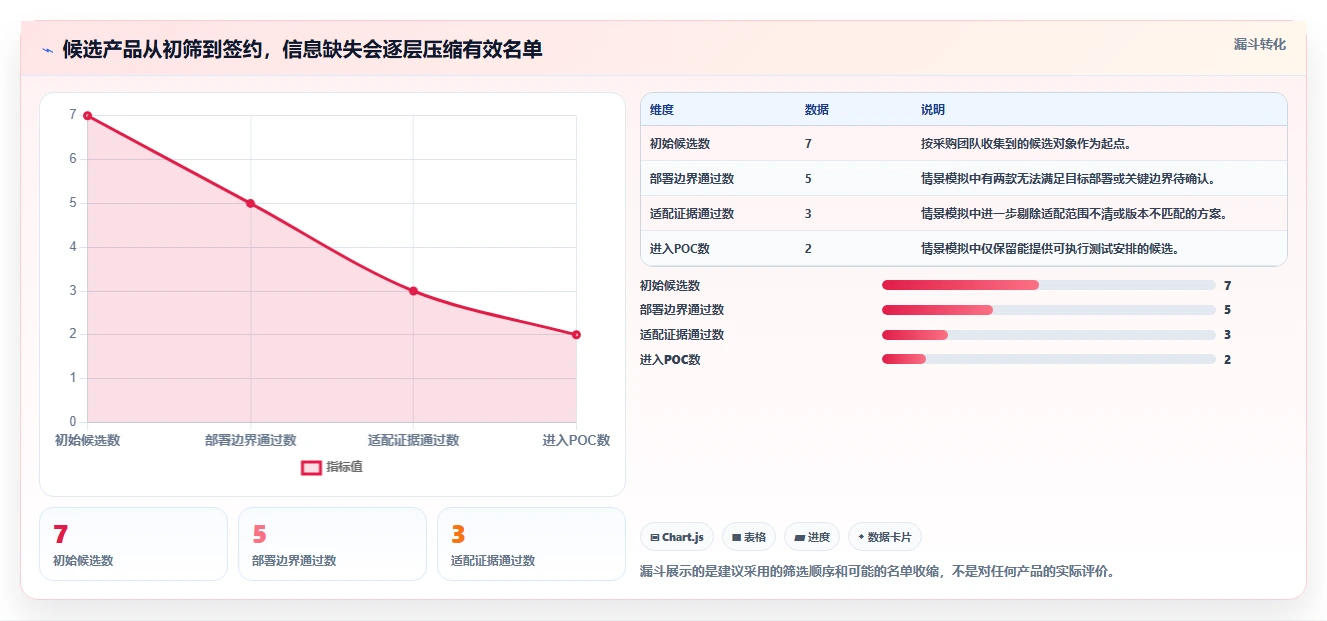Select the 进度 tag button

(x=812, y=537)
